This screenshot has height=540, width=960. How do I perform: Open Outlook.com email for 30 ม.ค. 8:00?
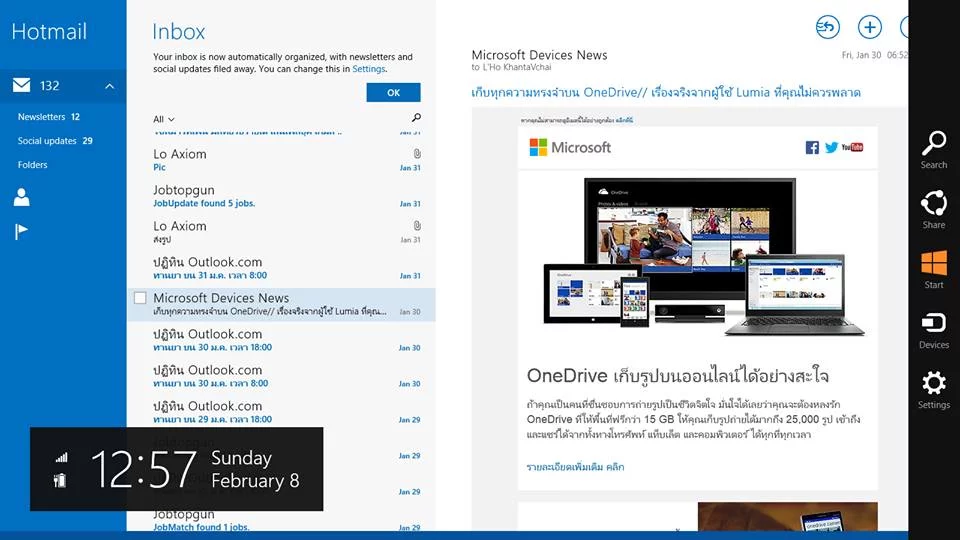coord(282,376)
